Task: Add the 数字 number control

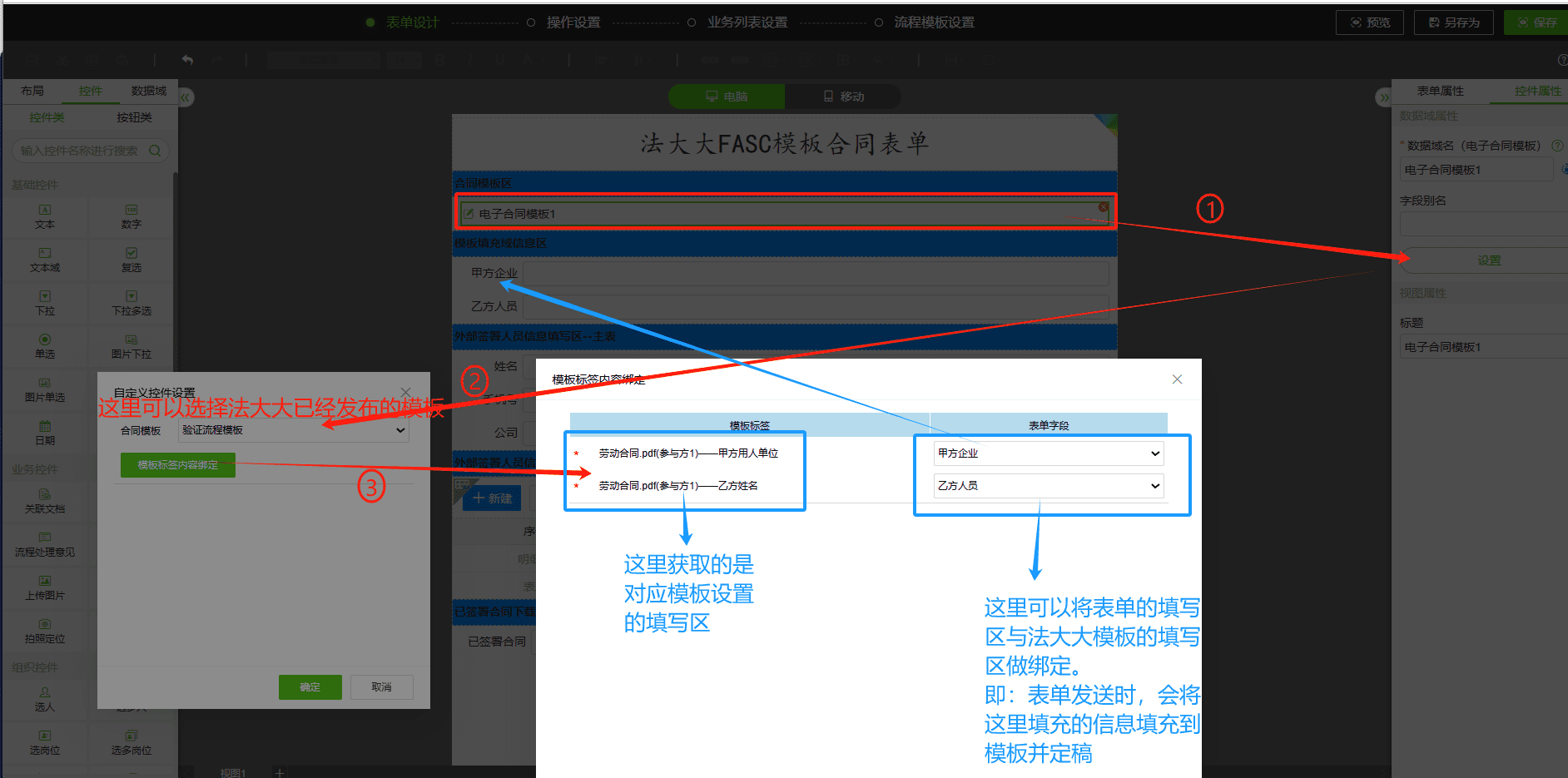Action: click(x=131, y=216)
